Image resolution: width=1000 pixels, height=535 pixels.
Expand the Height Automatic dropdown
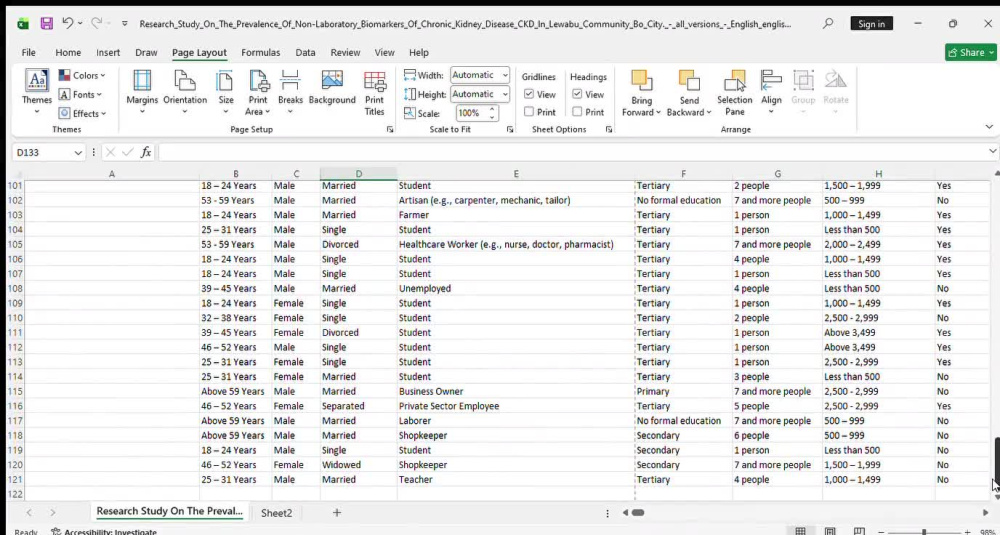pyautogui.click(x=504, y=94)
